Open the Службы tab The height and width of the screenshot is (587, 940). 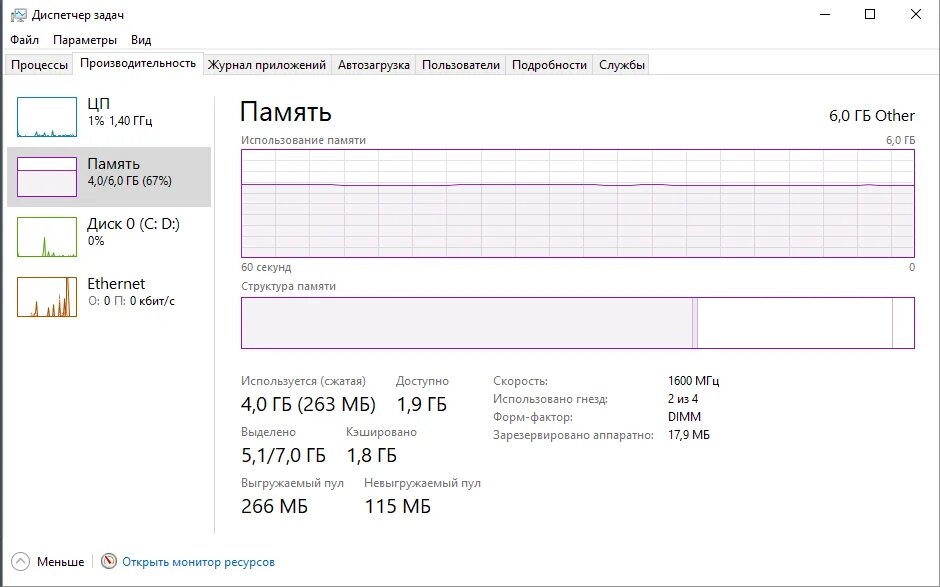[x=622, y=65]
